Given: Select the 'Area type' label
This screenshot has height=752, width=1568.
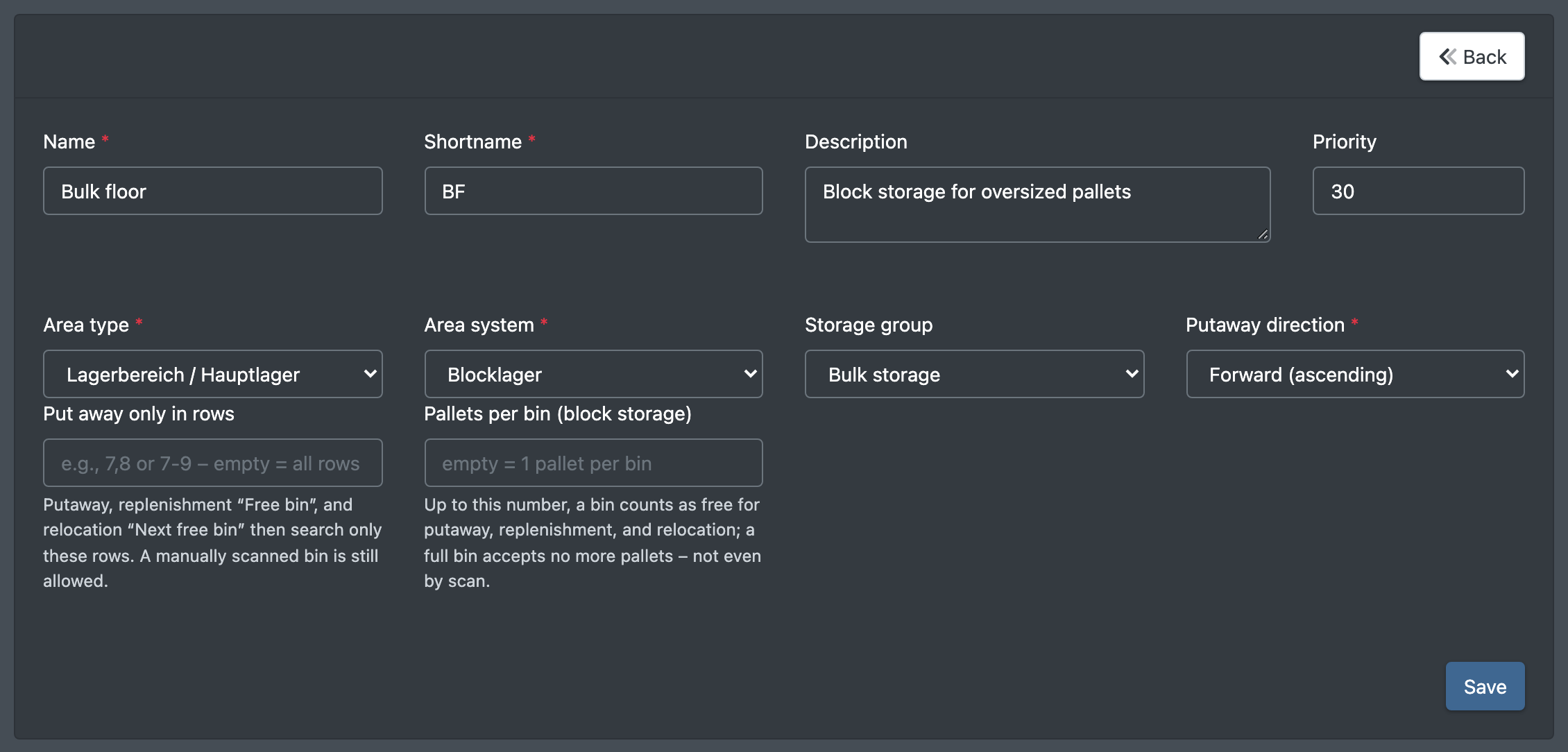Looking at the screenshot, I should tap(86, 325).
